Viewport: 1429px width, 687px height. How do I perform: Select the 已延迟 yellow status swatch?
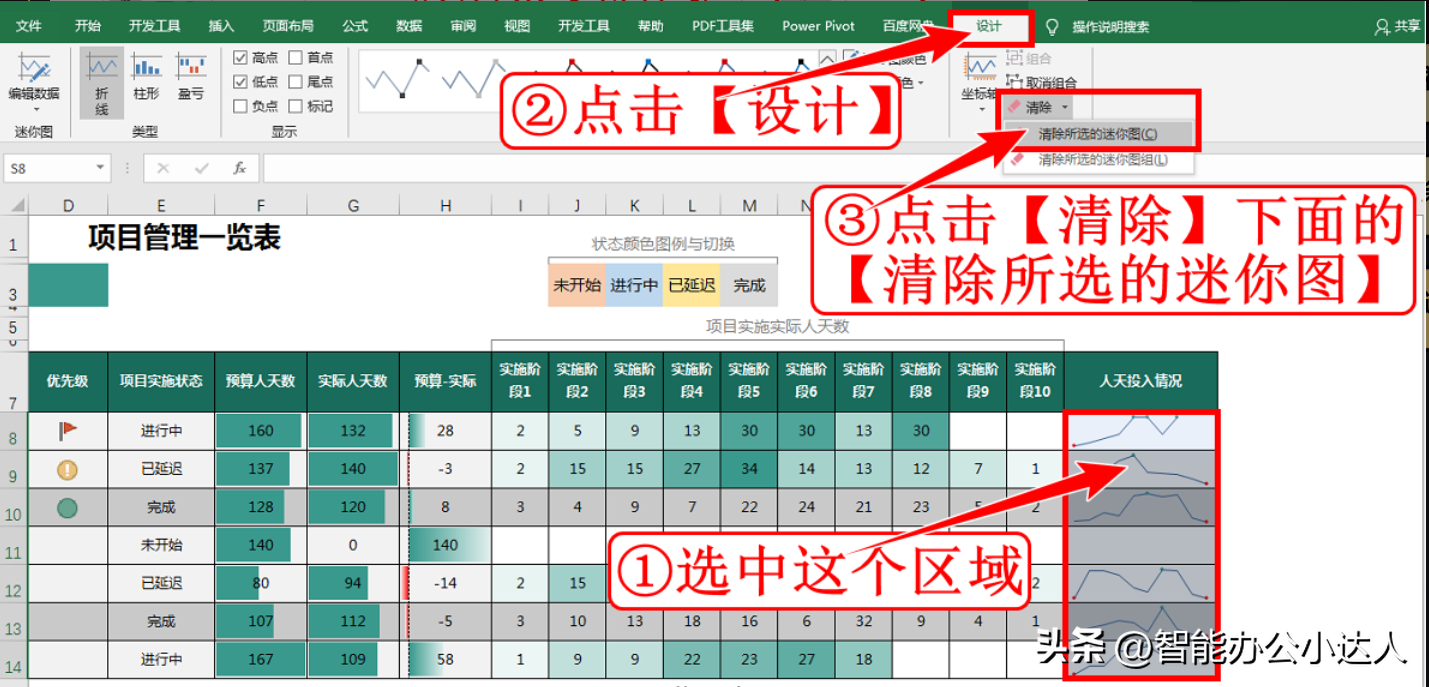pyautogui.click(x=691, y=285)
